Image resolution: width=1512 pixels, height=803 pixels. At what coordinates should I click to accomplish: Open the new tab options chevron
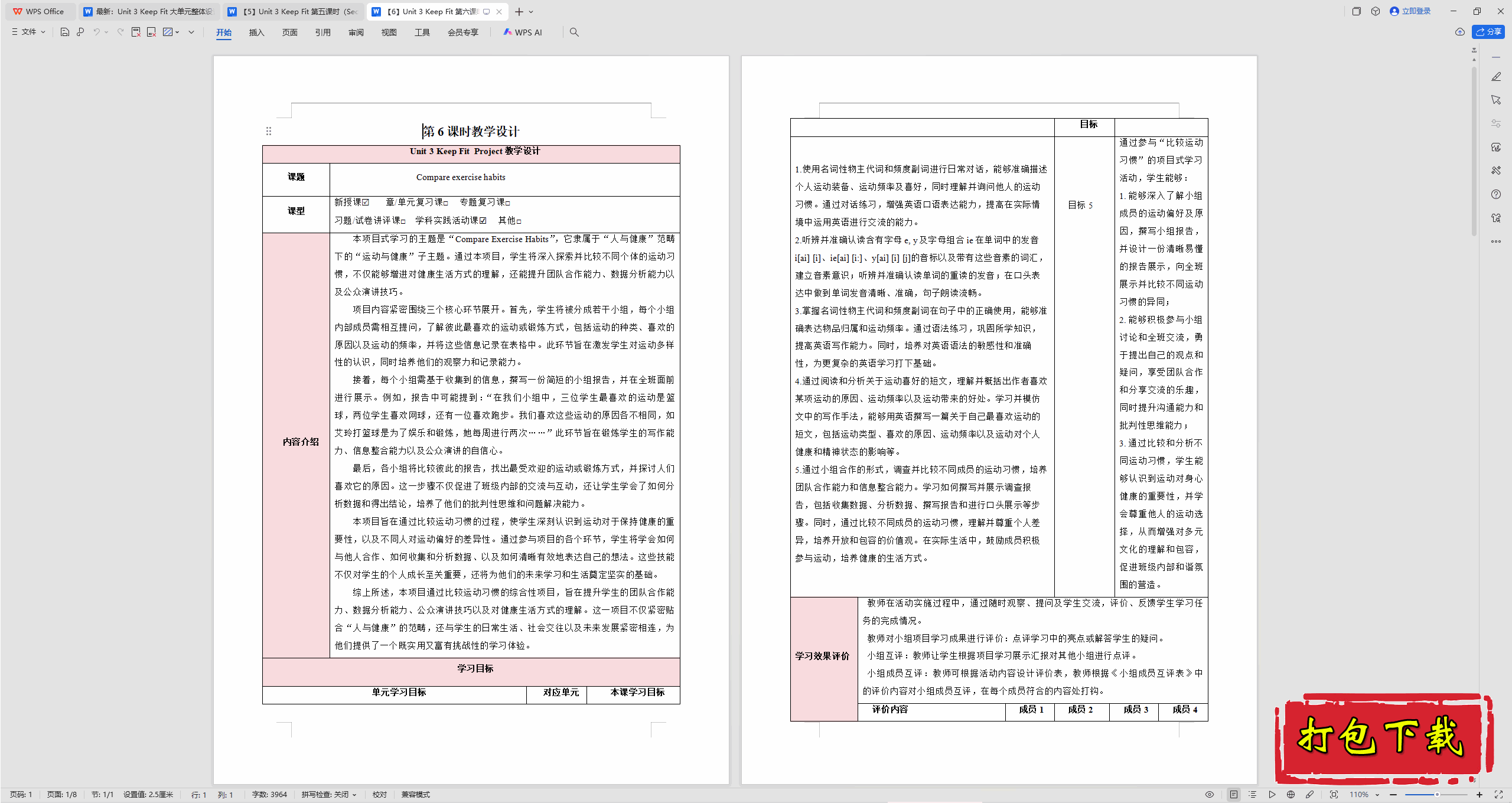click(531, 12)
